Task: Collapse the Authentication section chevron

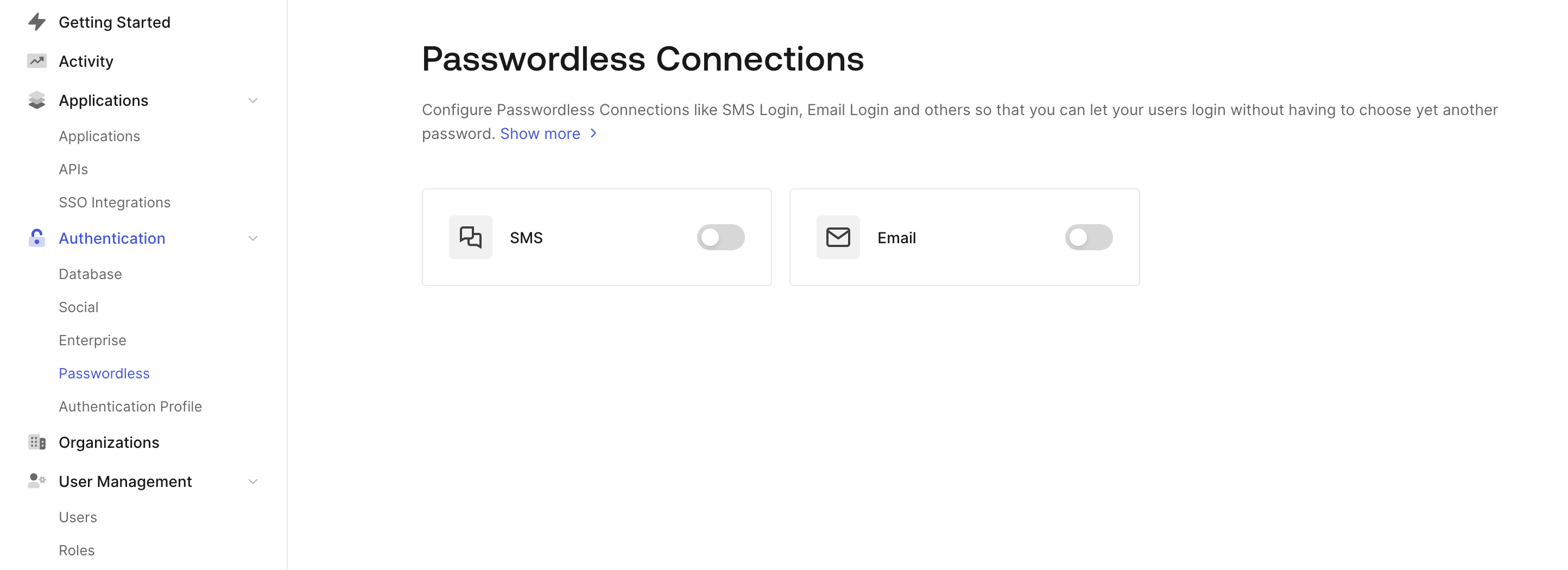Action: pos(252,238)
